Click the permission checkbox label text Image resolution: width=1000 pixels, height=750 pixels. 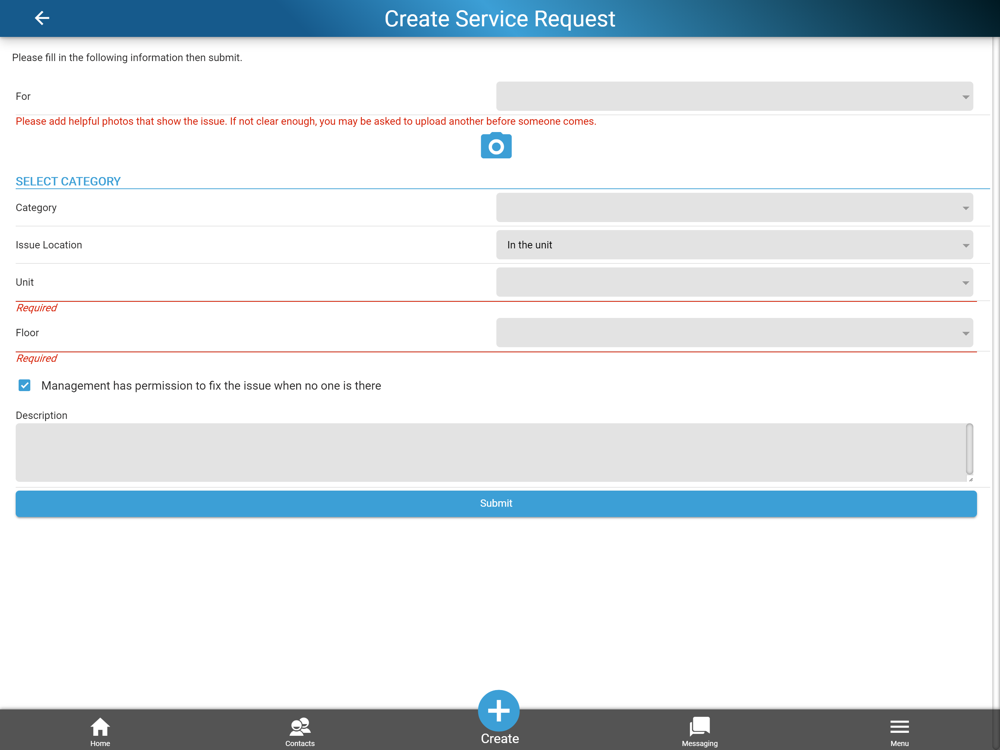211,386
